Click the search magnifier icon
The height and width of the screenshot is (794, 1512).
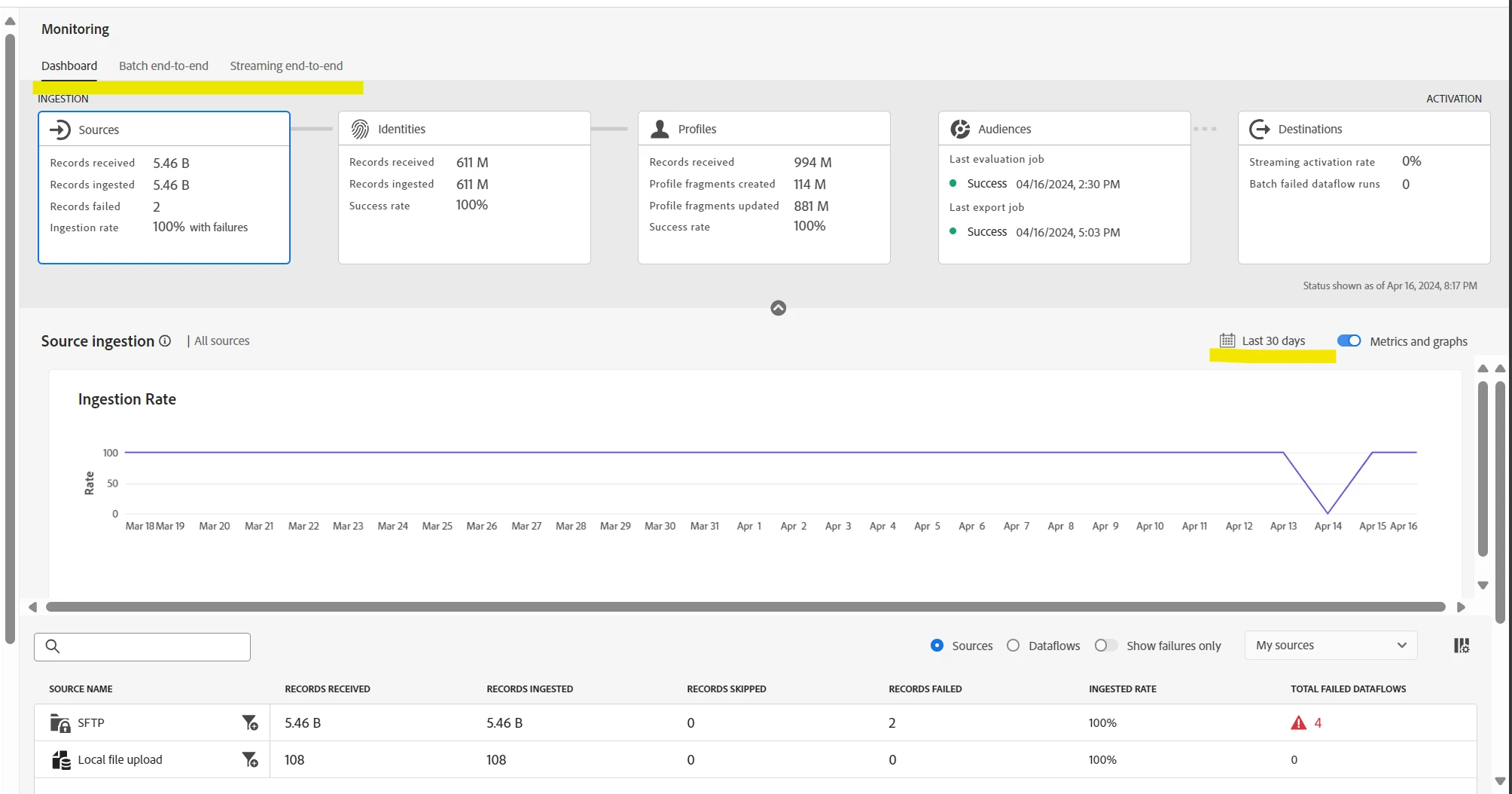point(53,646)
